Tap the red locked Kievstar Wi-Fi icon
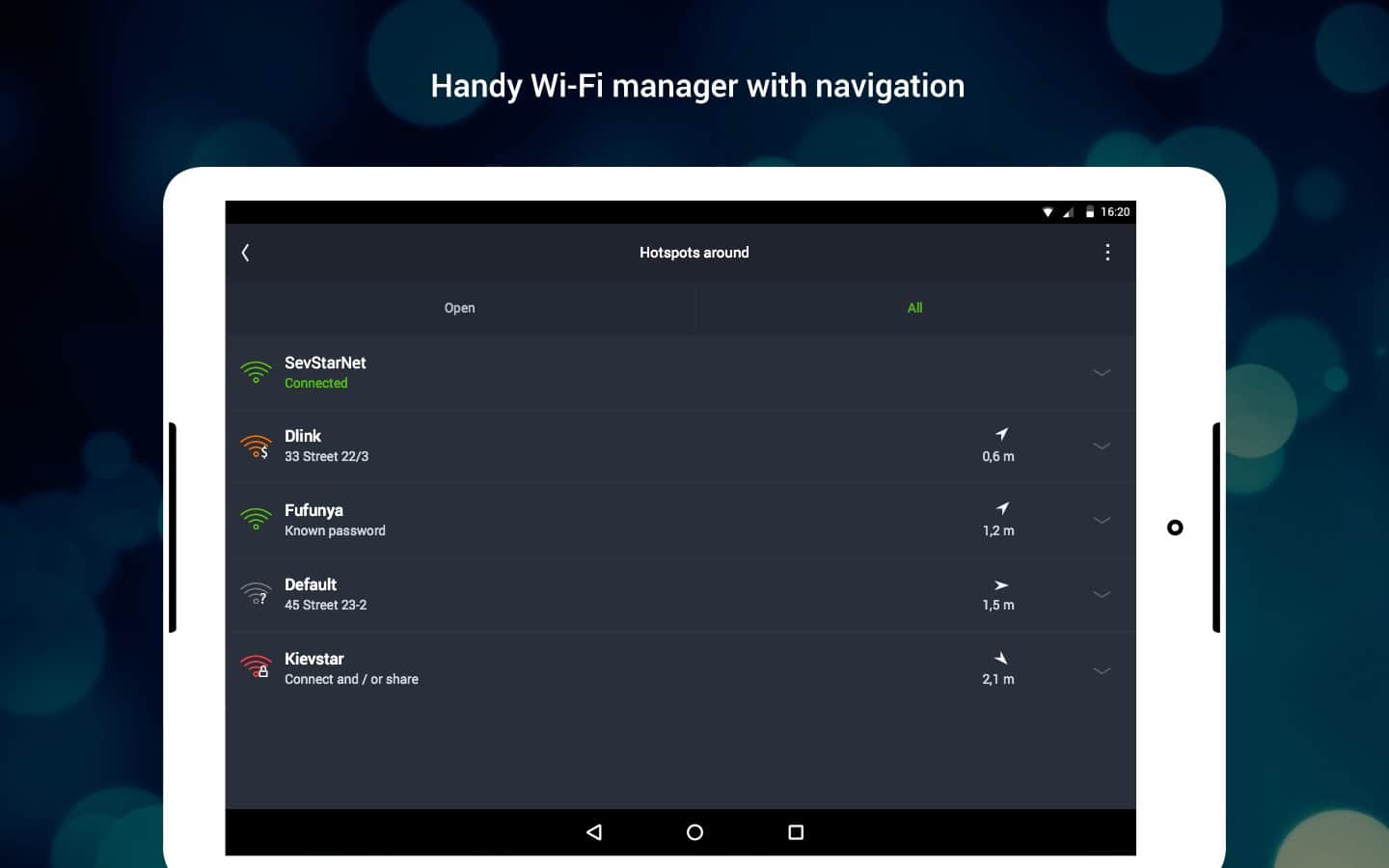Viewport: 1389px width, 868px height. pyautogui.click(x=256, y=667)
